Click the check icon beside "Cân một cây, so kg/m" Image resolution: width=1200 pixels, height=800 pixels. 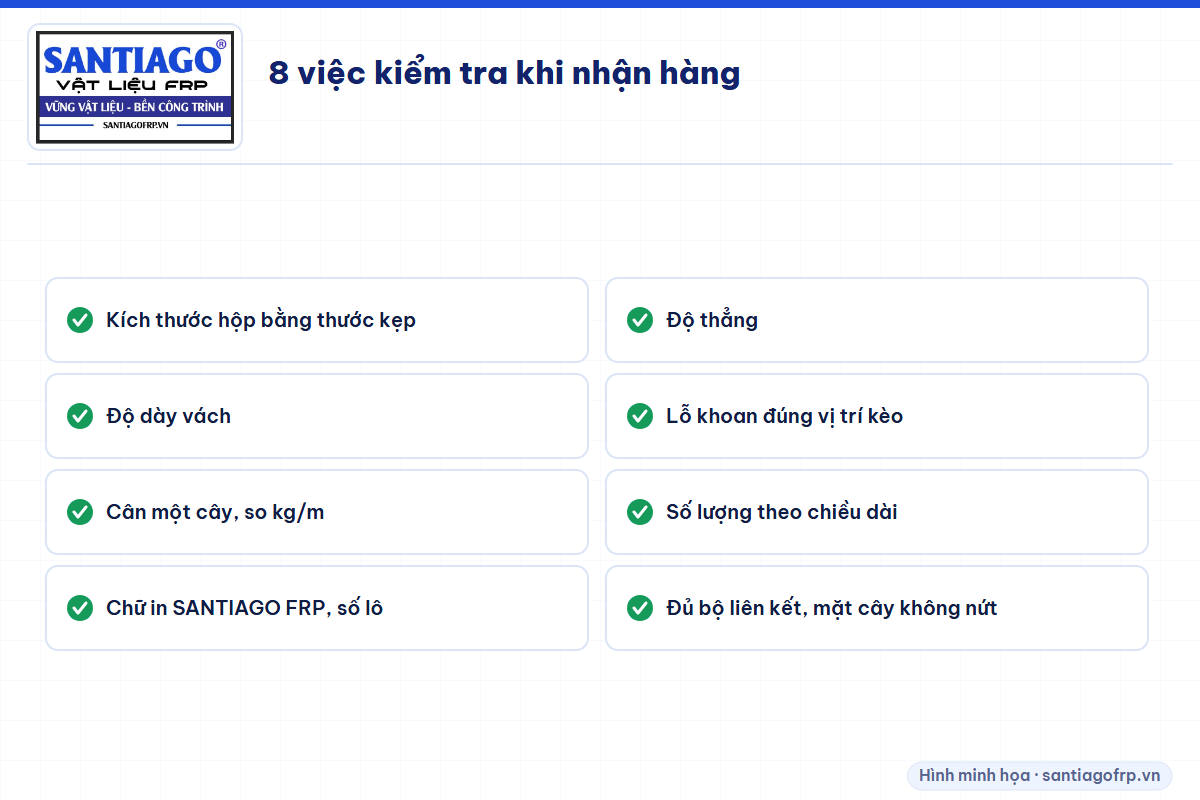click(x=80, y=512)
